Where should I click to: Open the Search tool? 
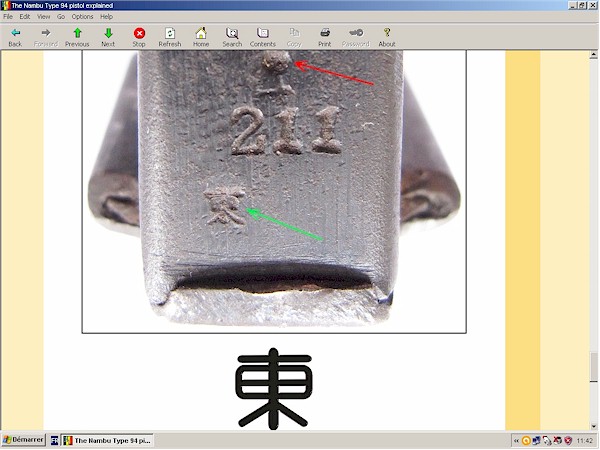232,37
